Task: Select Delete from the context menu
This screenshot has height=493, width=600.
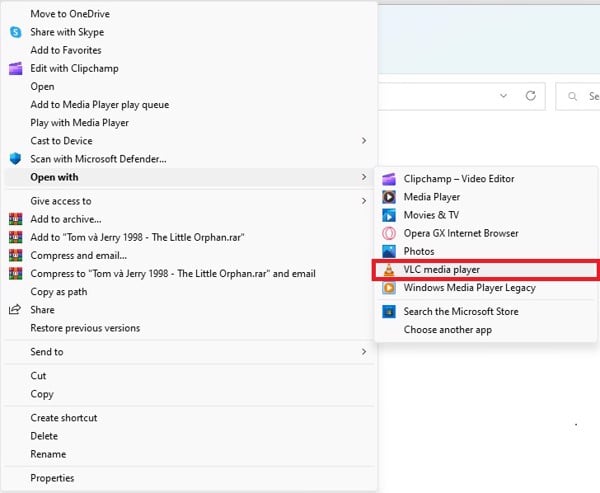Action: pos(44,436)
